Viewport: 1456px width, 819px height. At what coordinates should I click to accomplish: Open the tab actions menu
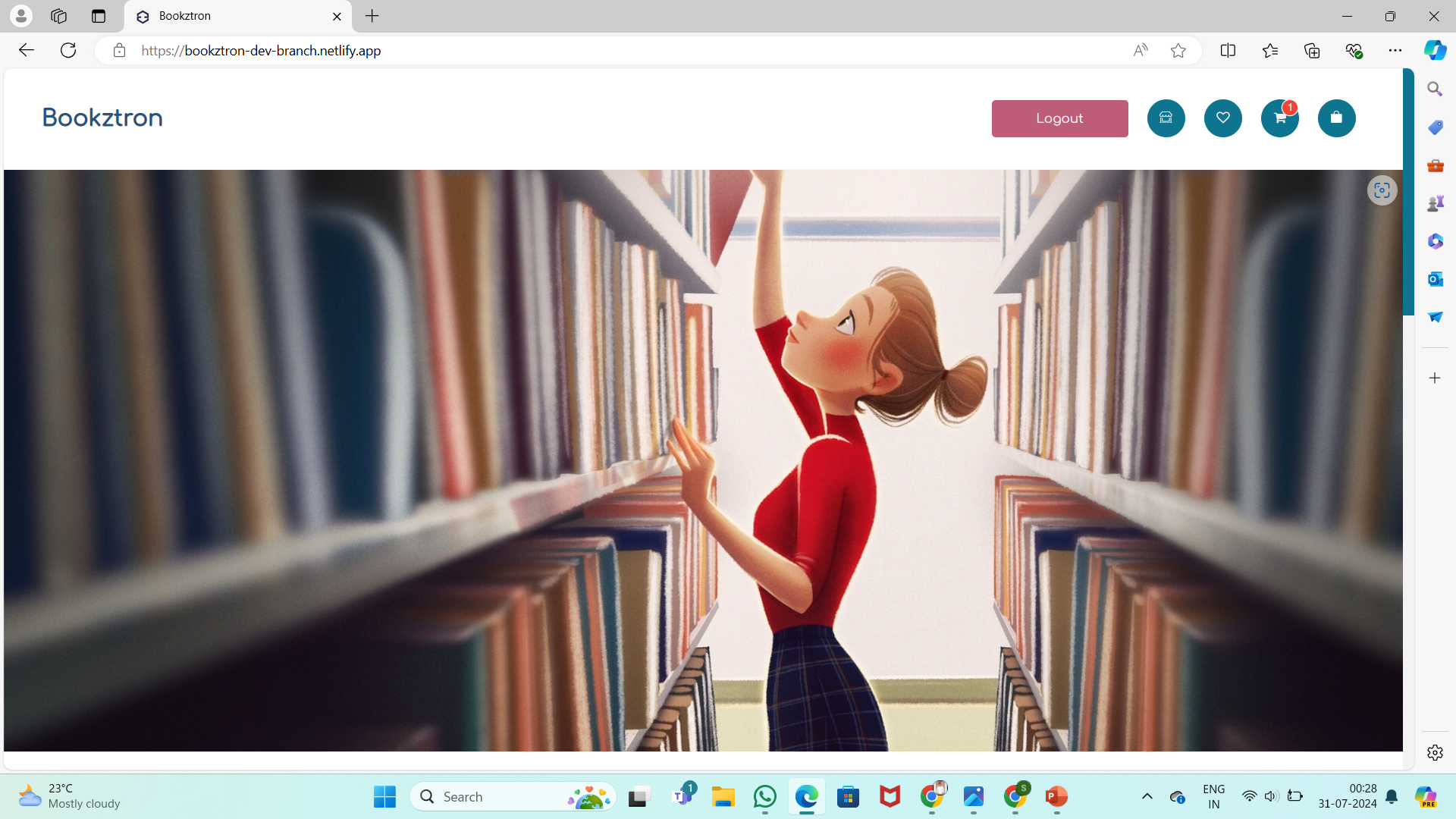point(99,16)
